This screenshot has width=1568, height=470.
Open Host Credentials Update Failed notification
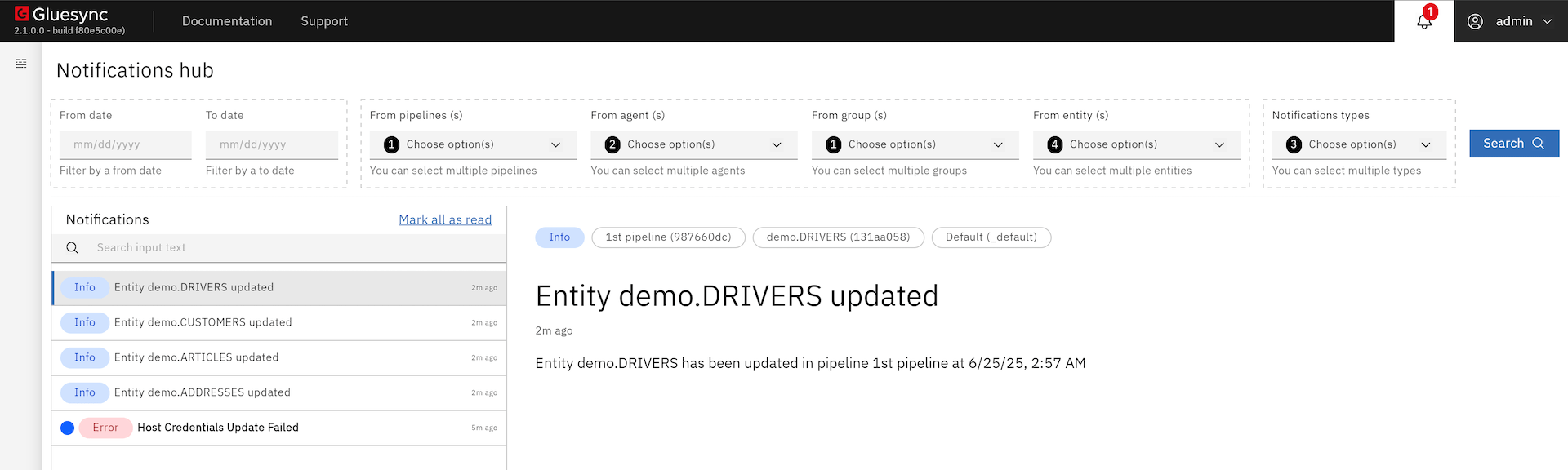pos(278,428)
